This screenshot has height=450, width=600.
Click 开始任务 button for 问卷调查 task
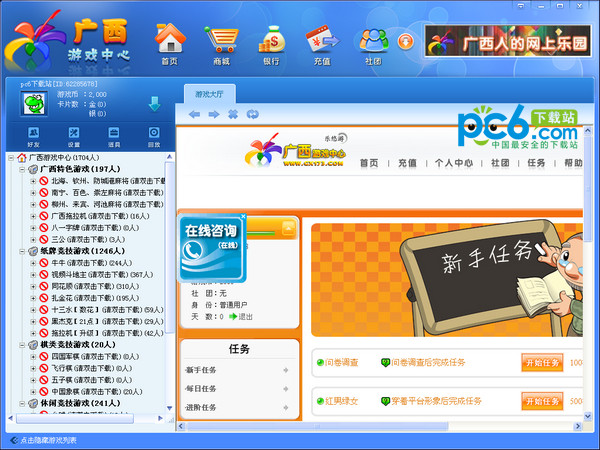[542, 362]
